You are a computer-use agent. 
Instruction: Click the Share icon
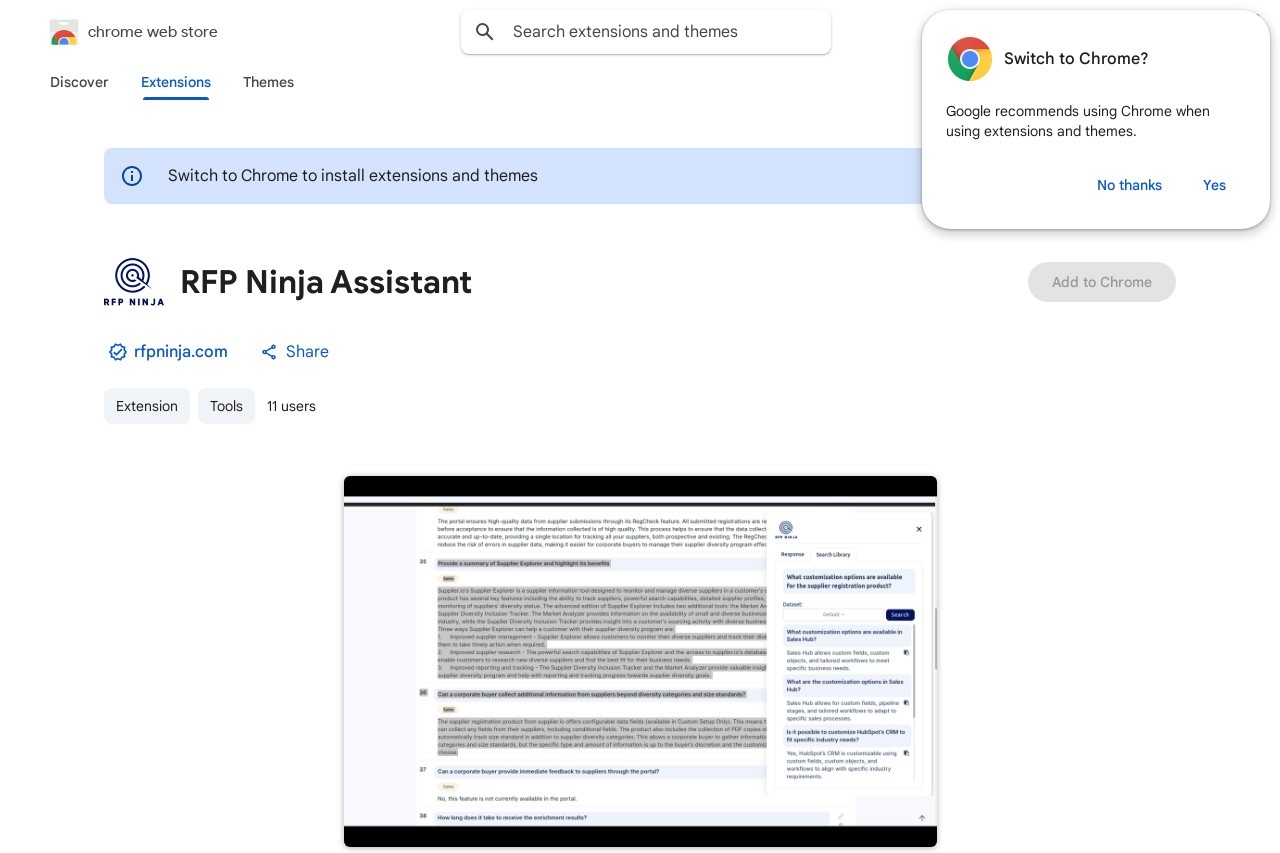[269, 352]
